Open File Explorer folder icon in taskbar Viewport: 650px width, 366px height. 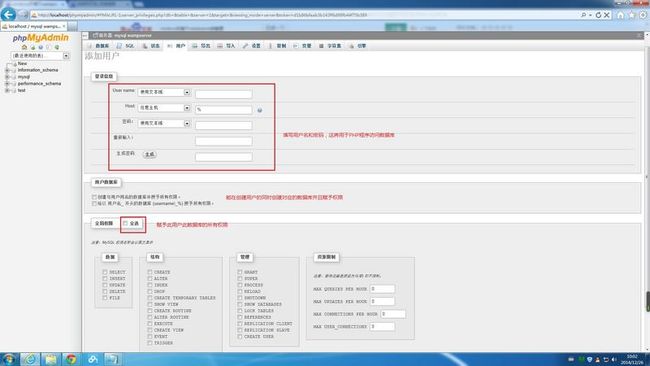pyautogui.click(x=51, y=359)
